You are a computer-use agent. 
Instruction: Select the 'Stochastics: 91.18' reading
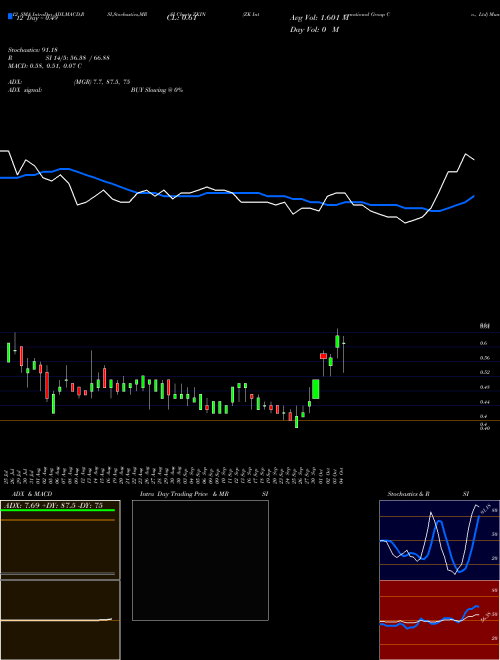(x=33, y=50)
